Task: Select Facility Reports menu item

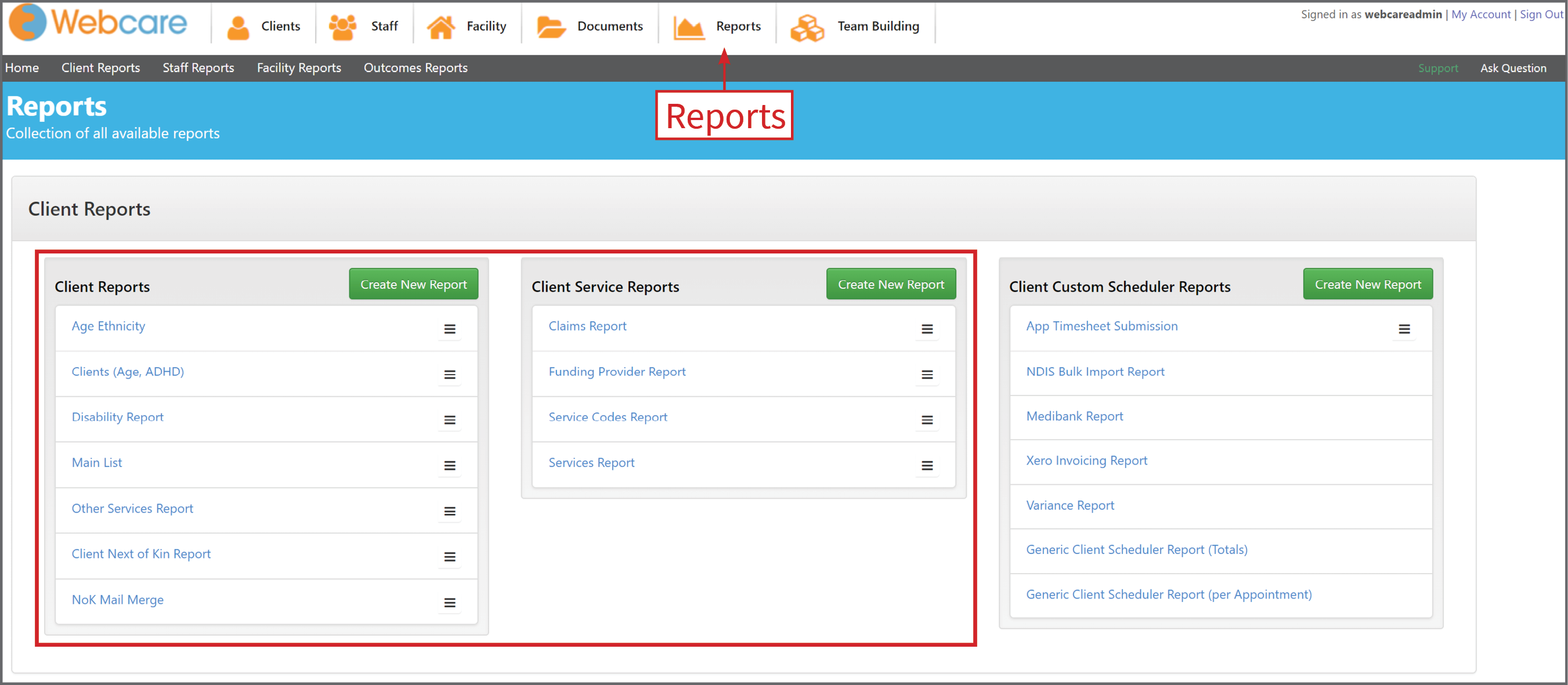Action: tap(299, 67)
